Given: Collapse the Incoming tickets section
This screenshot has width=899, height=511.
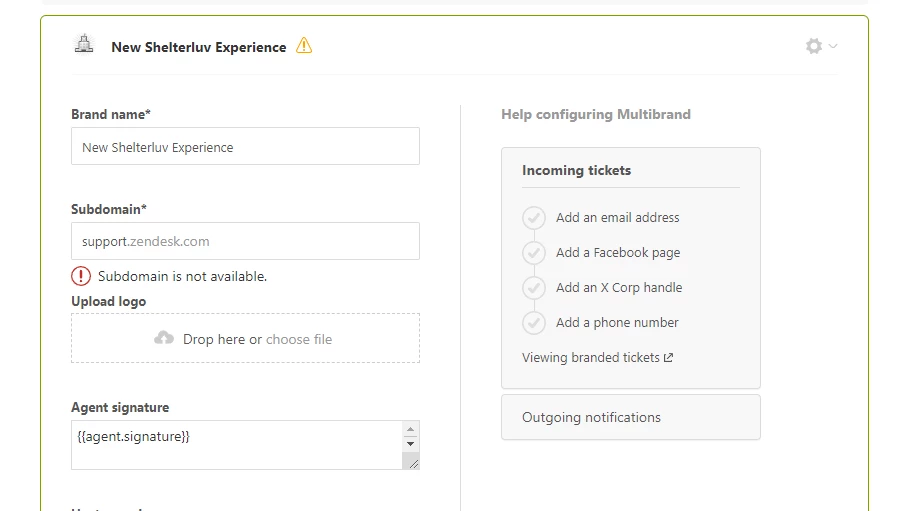Looking at the screenshot, I should pyautogui.click(x=576, y=170).
